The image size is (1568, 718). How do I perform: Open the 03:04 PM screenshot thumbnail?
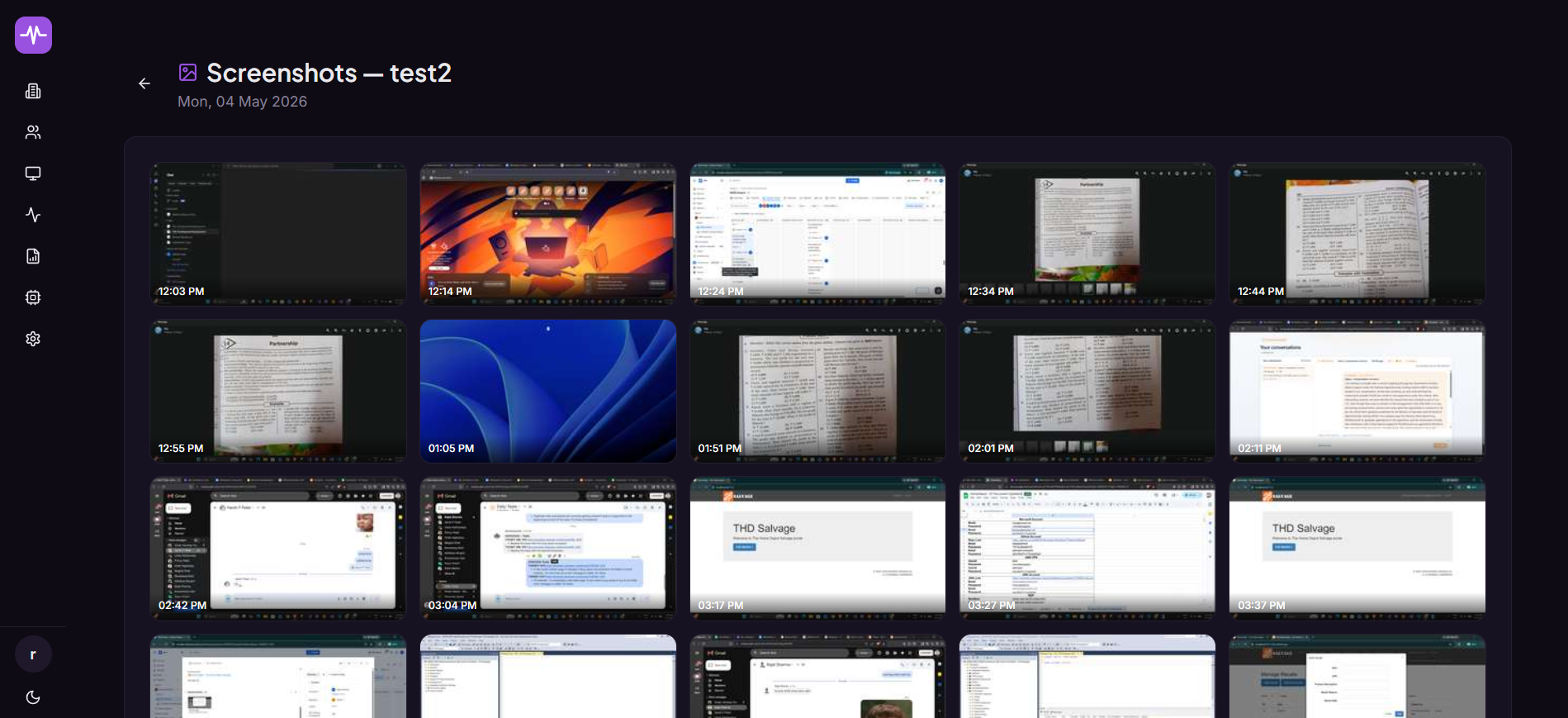click(548, 548)
